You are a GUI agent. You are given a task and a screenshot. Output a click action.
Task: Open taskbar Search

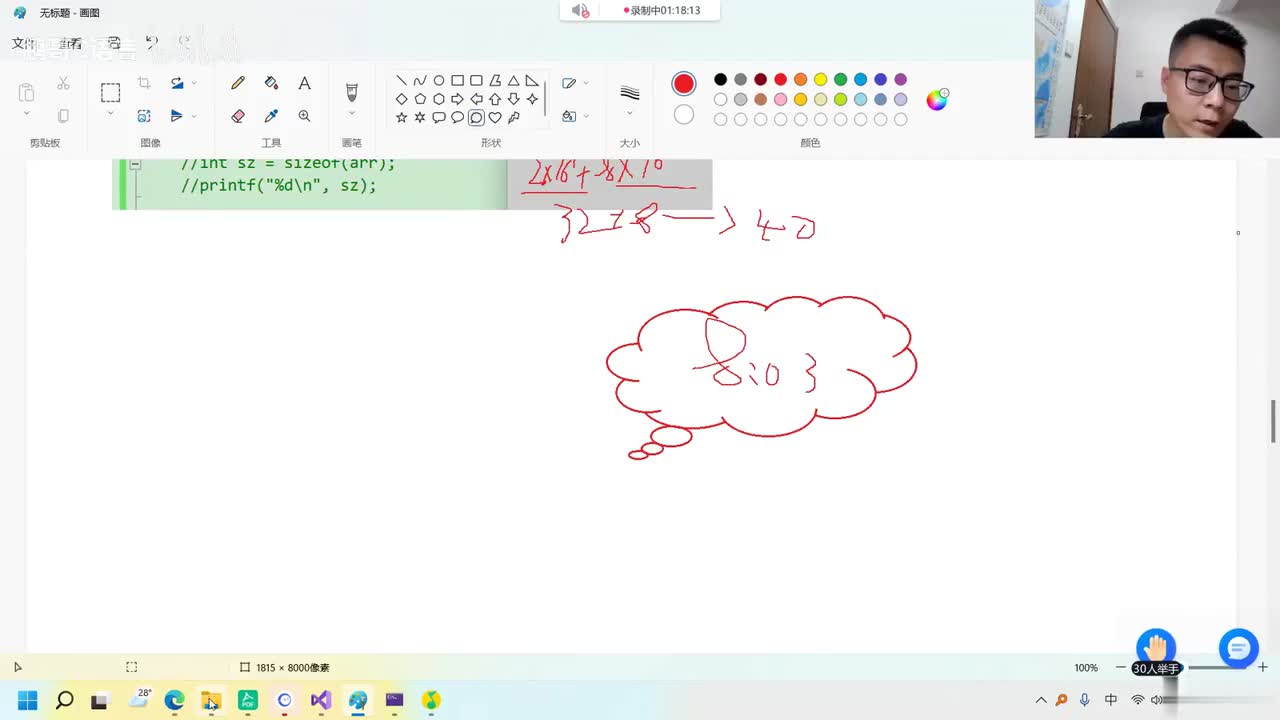pyautogui.click(x=64, y=700)
